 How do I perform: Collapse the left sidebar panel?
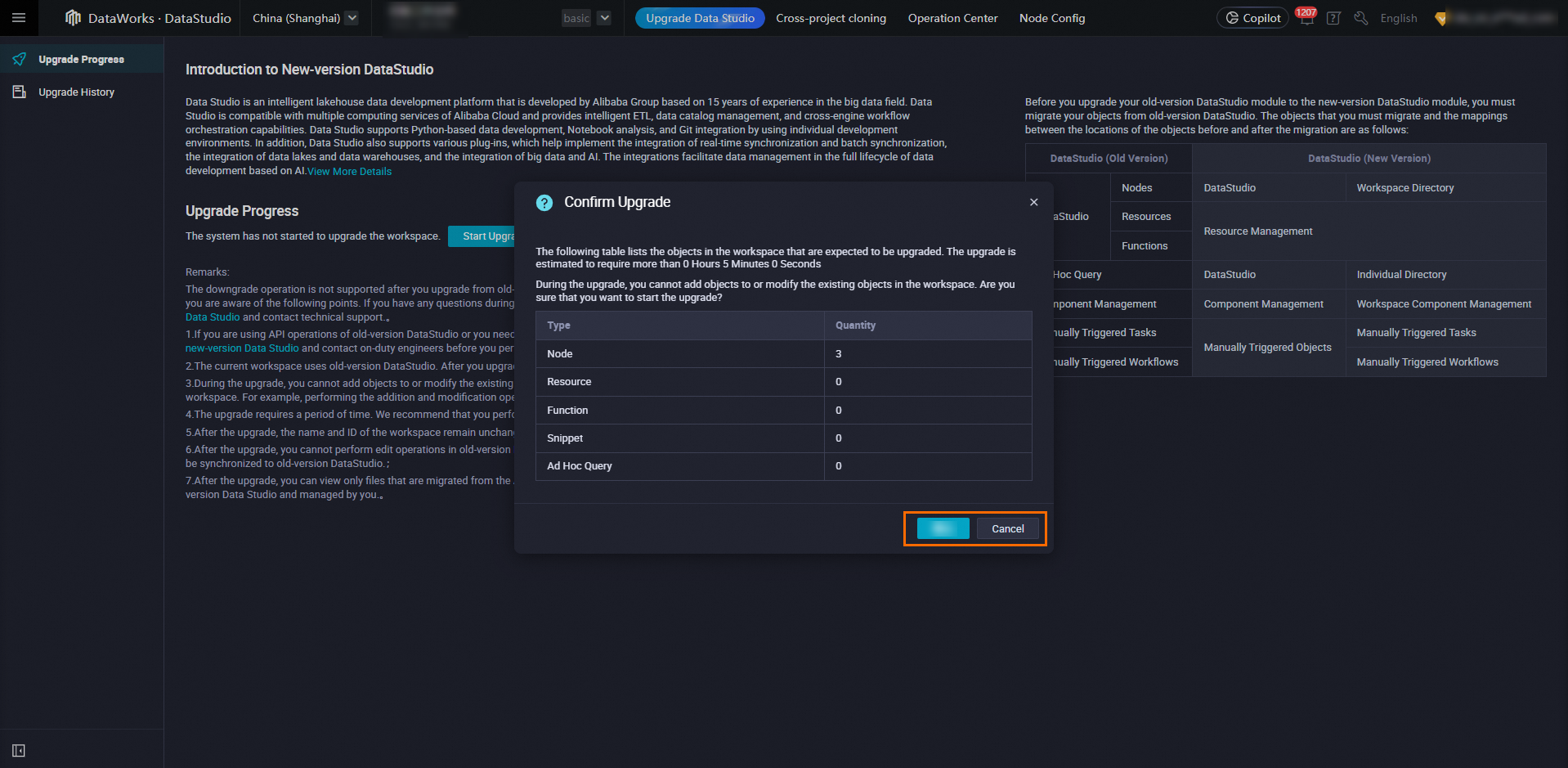[x=19, y=751]
